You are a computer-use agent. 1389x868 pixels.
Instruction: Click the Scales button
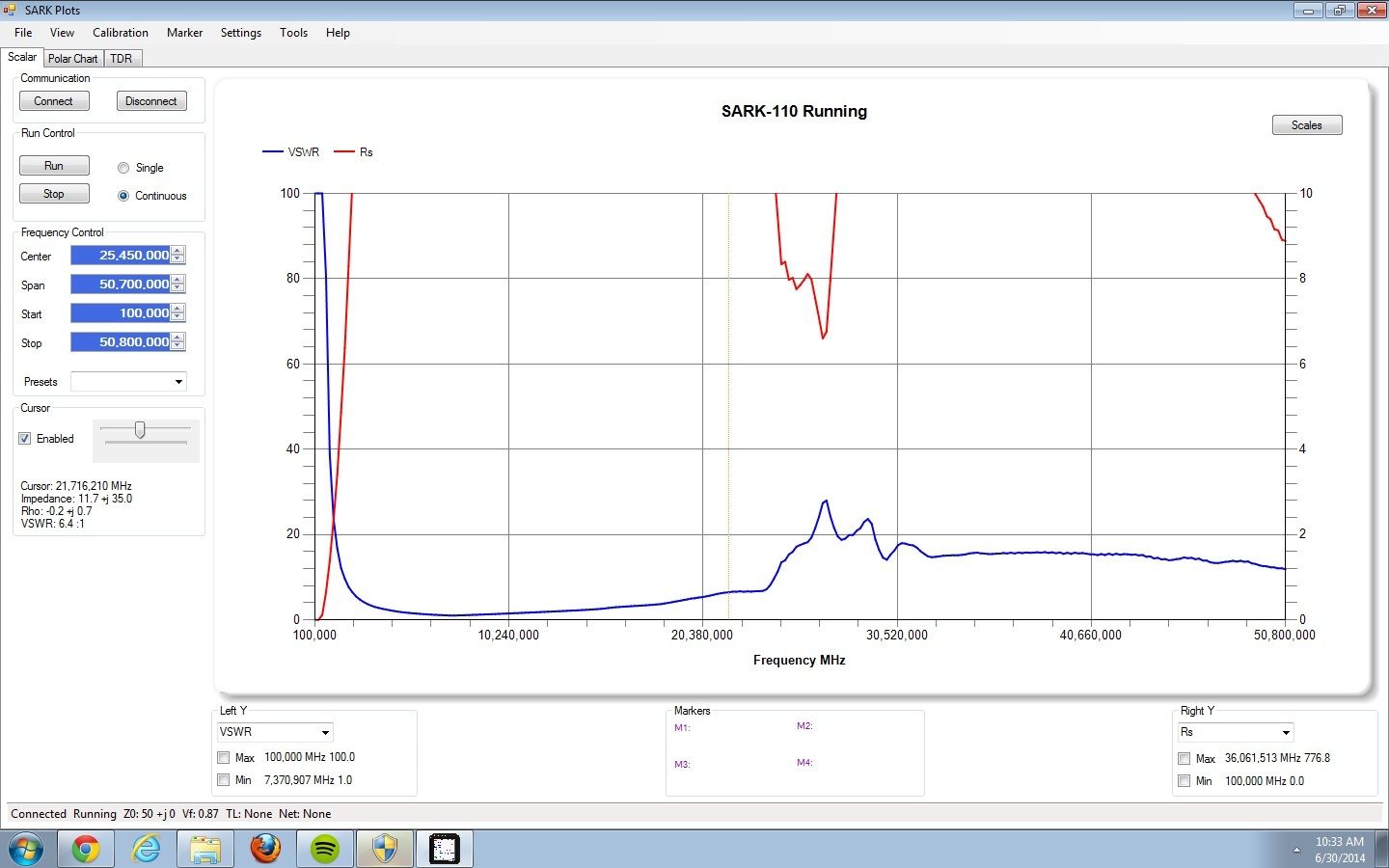1306,125
